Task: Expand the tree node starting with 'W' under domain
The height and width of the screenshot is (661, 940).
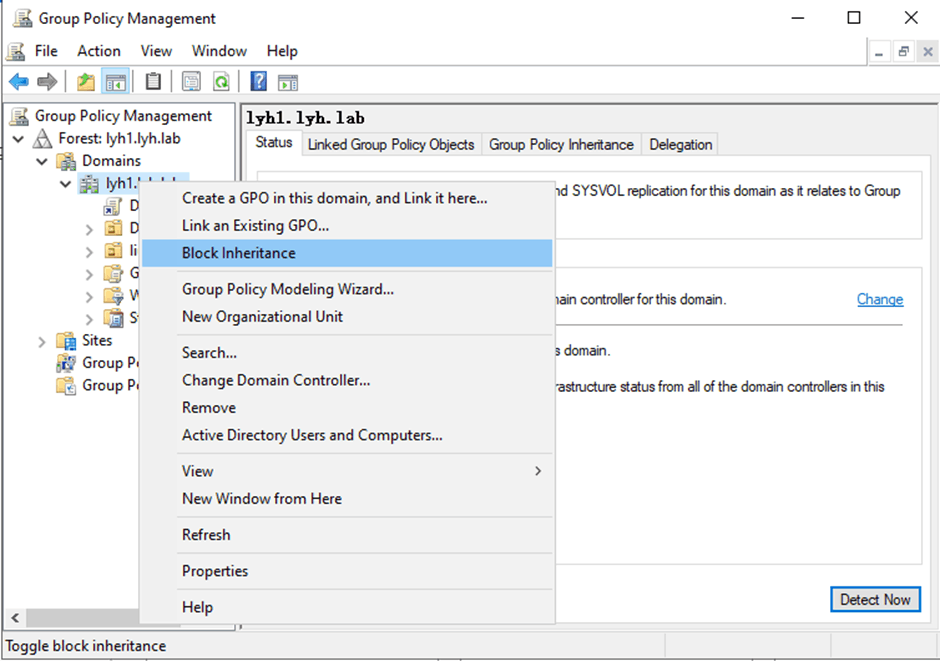Action: click(x=89, y=297)
